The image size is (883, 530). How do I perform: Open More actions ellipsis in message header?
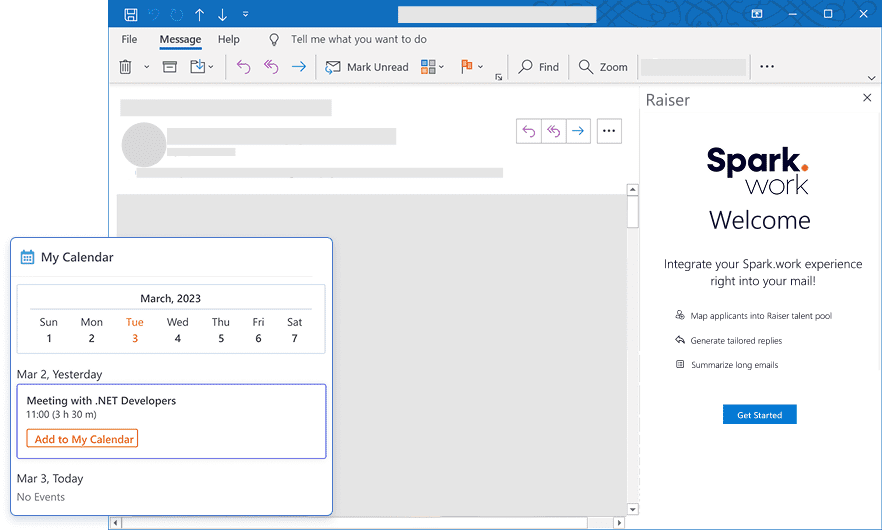coord(609,131)
